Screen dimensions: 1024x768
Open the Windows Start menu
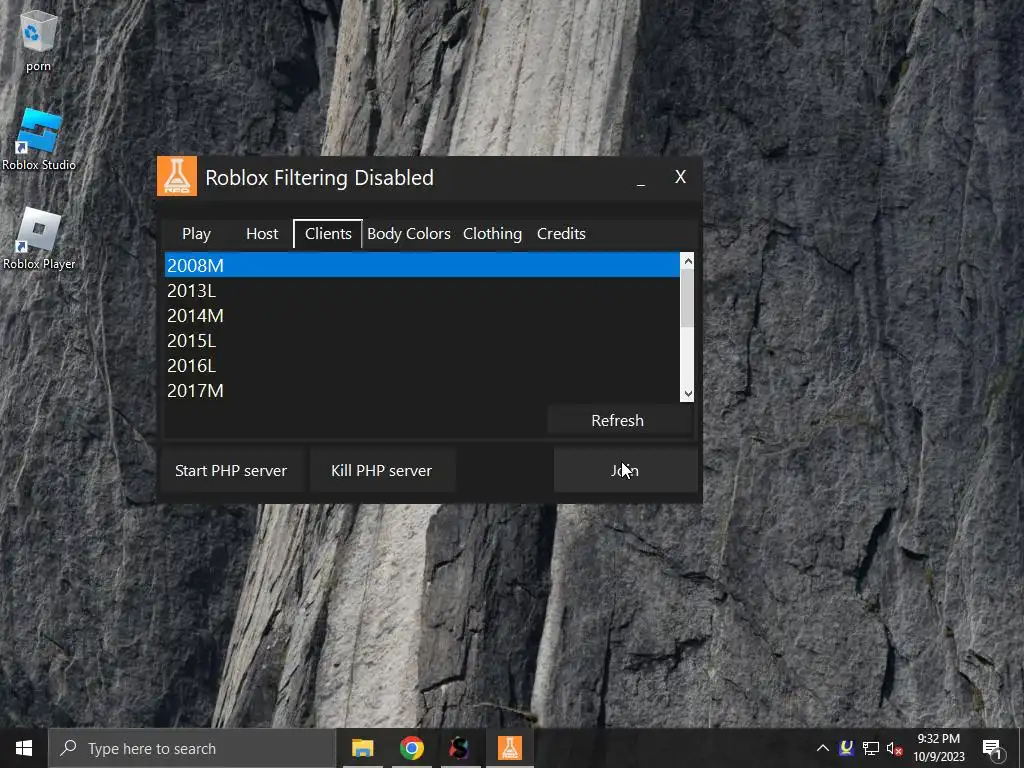pos(24,748)
